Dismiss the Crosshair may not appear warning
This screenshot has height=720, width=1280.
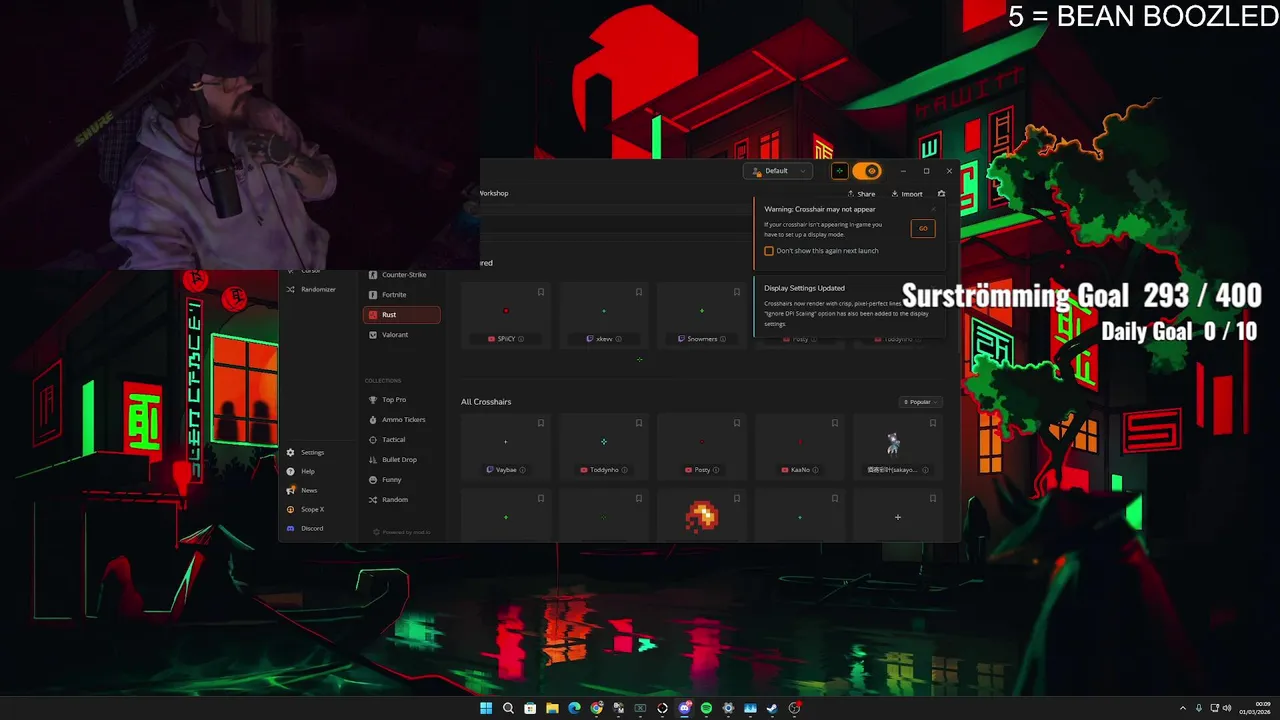pyautogui.click(x=933, y=209)
